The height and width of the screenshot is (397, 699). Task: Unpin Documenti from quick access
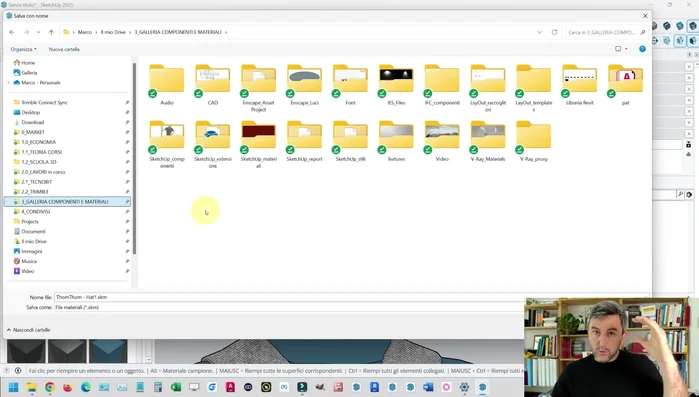click(127, 232)
